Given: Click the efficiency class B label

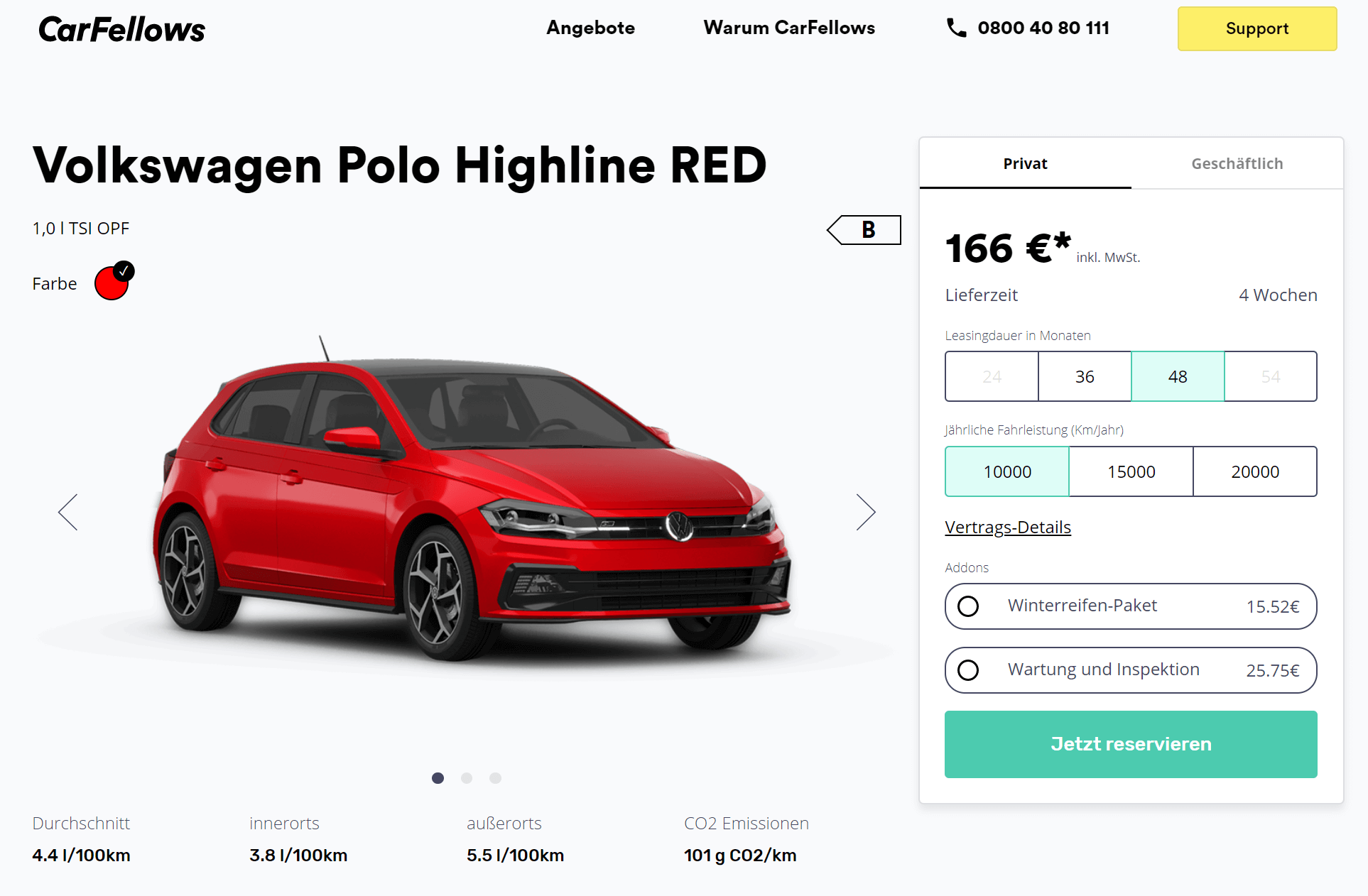Looking at the screenshot, I should pos(864,230).
